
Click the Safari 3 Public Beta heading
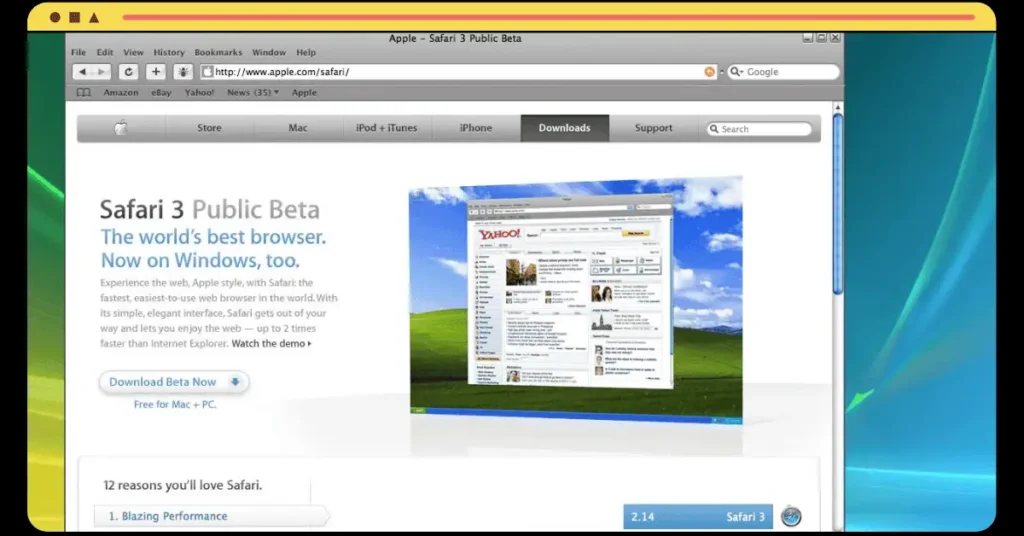pyautogui.click(x=210, y=210)
